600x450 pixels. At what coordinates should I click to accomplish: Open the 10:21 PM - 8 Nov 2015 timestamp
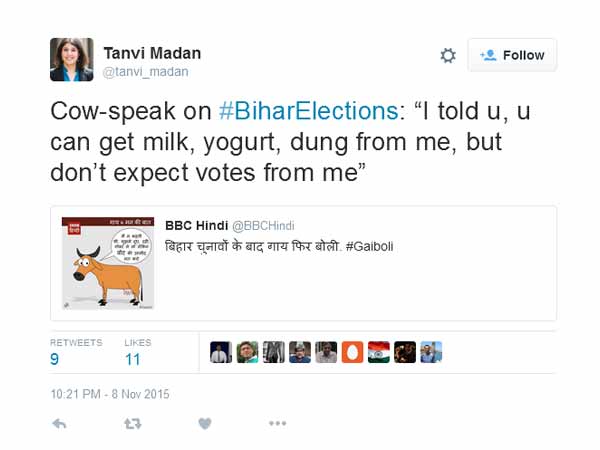pos(110,394)
